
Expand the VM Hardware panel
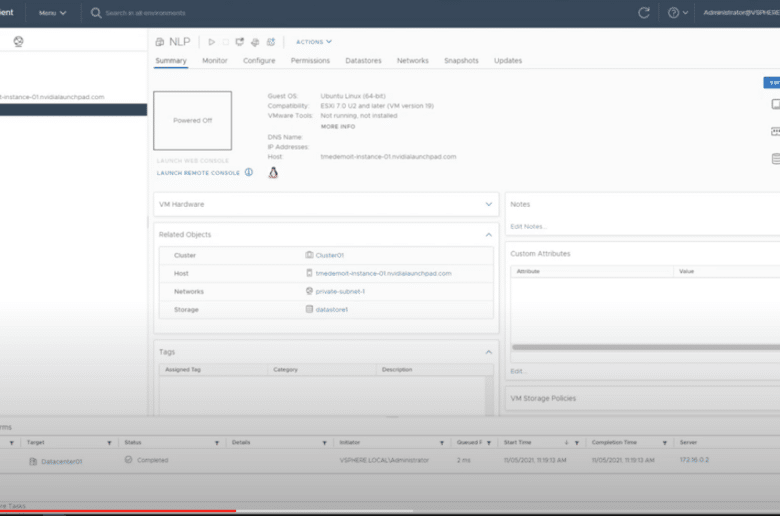click(x=488, y=204)
